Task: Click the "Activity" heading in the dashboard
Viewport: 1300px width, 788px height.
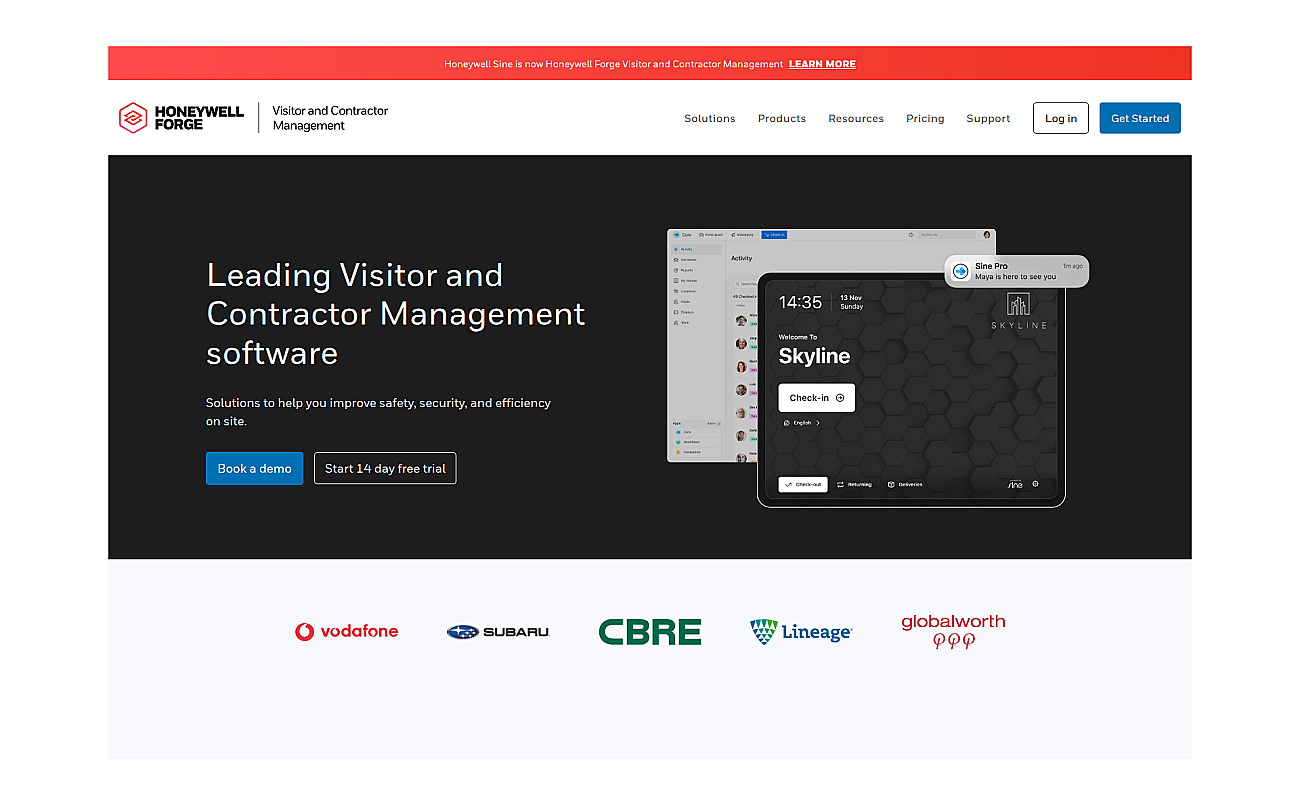Action: point(742,259)
